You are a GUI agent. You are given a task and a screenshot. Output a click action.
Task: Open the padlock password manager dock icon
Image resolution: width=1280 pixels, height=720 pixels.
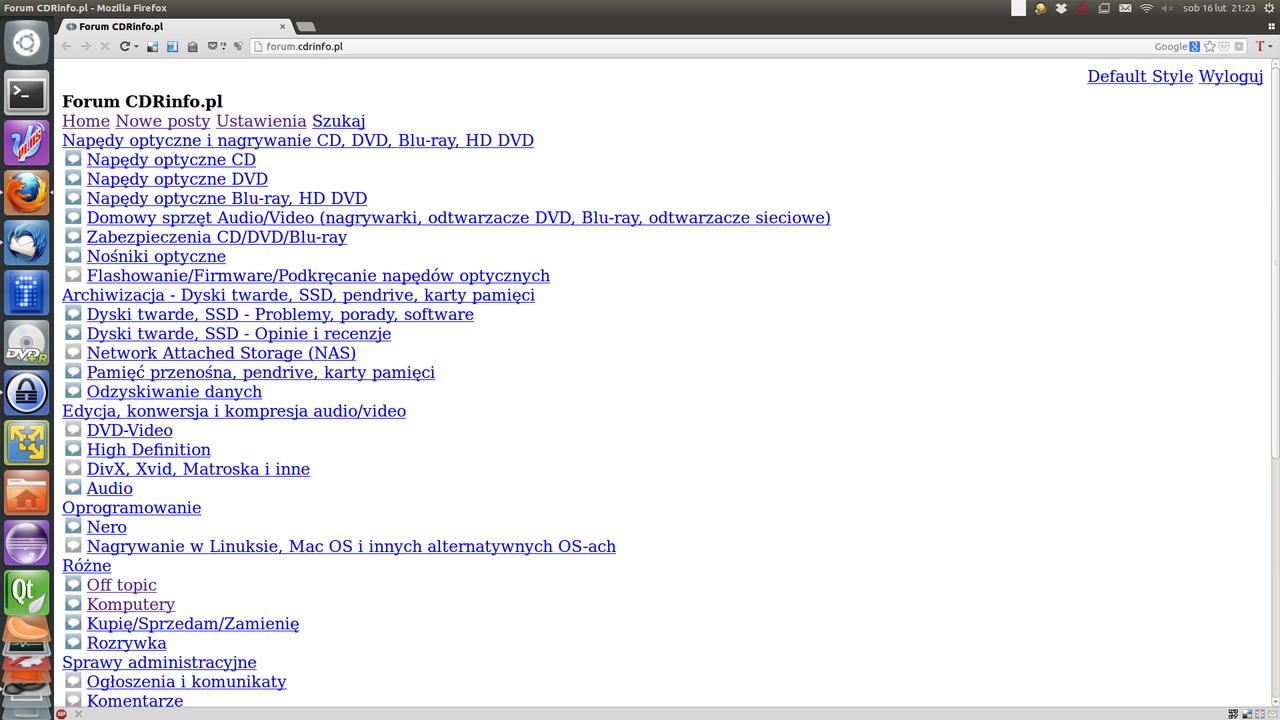(26, 393)
